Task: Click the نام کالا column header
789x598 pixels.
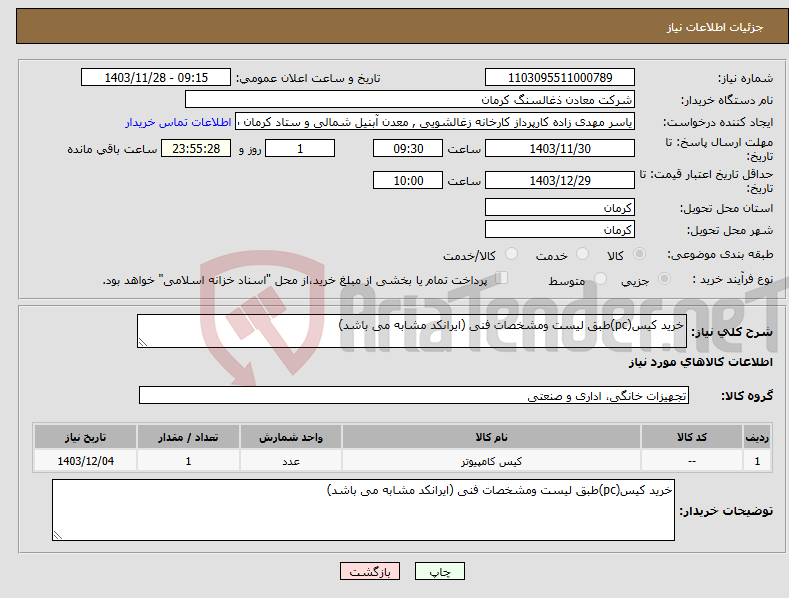Action: 491,437
